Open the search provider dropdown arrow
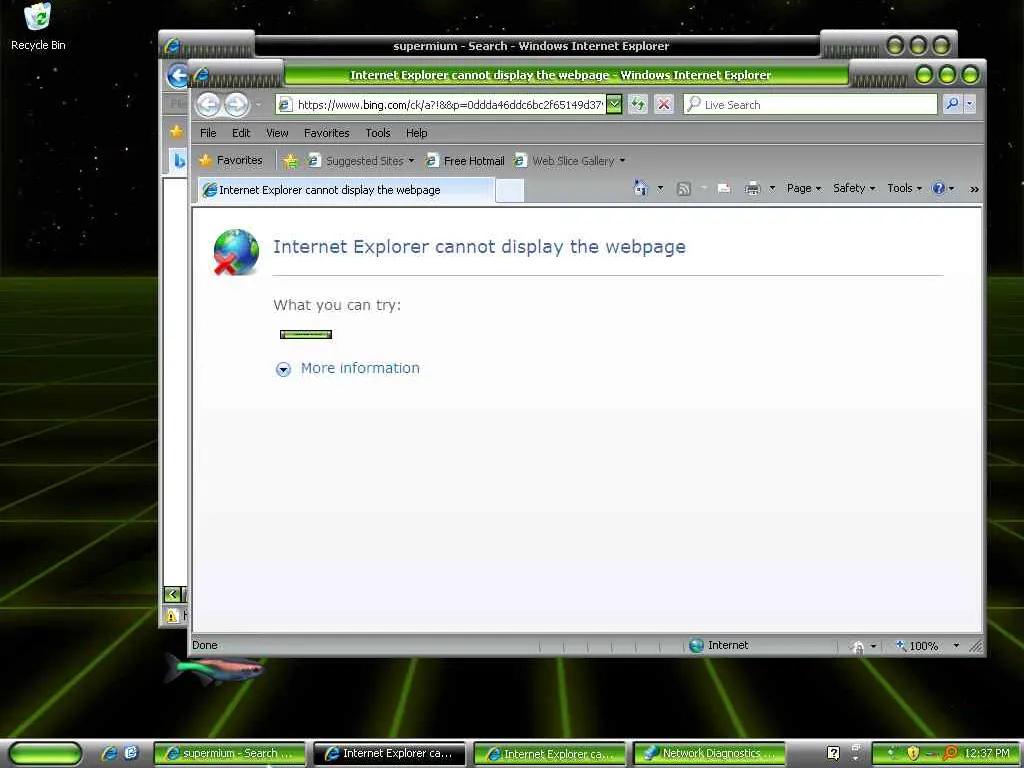The image size is (1024, 768). point(970,104)
